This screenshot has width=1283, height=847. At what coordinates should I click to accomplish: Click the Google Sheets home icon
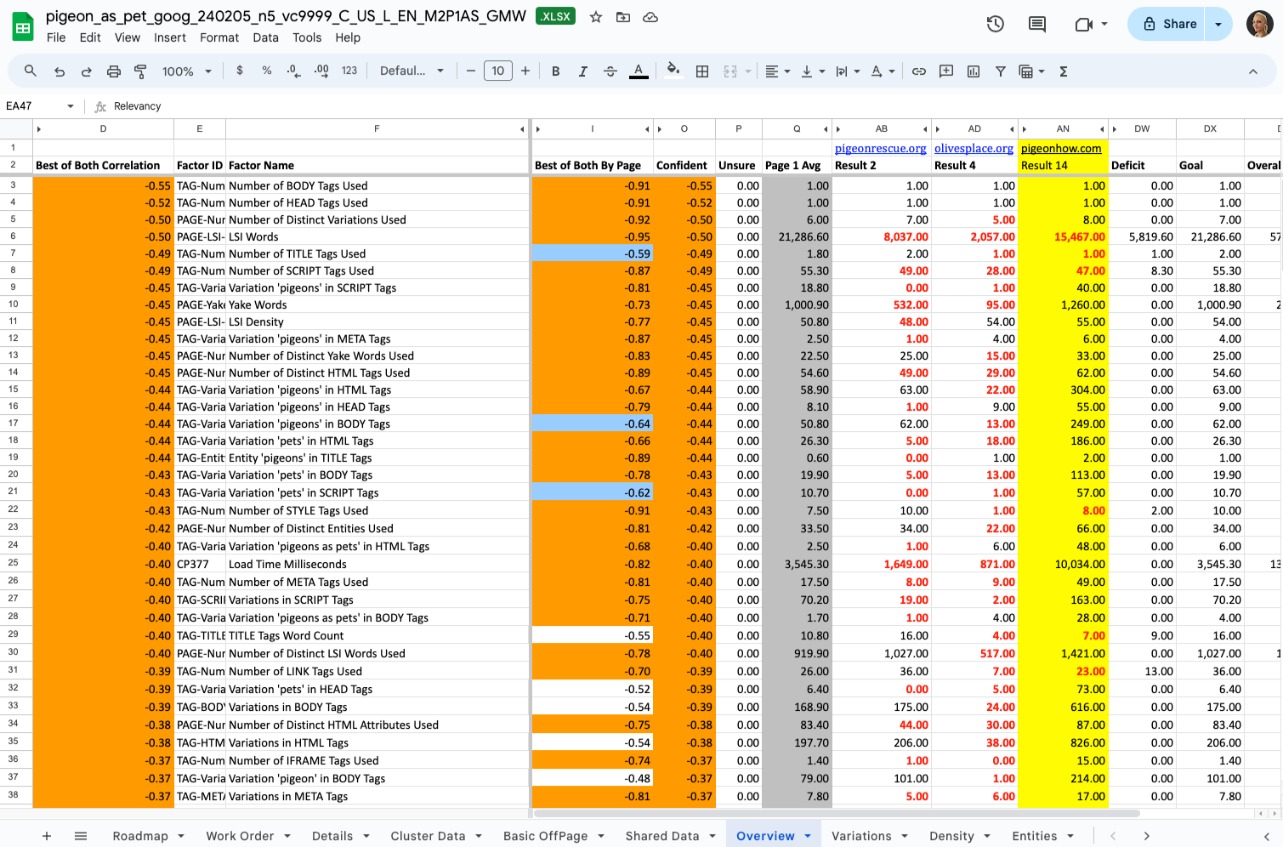click(x=22, y=27)
